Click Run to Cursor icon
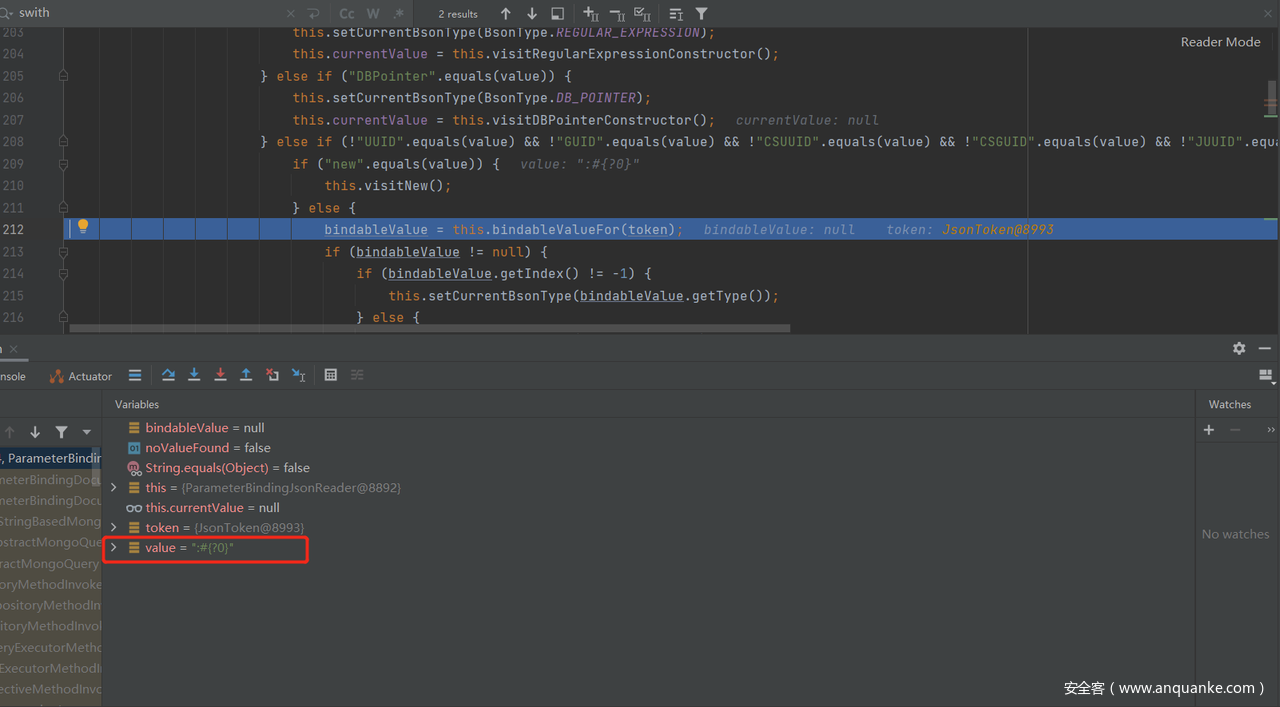Image resolution: width=1280 pixels, height=707 pixels. [x=298, y=375]
